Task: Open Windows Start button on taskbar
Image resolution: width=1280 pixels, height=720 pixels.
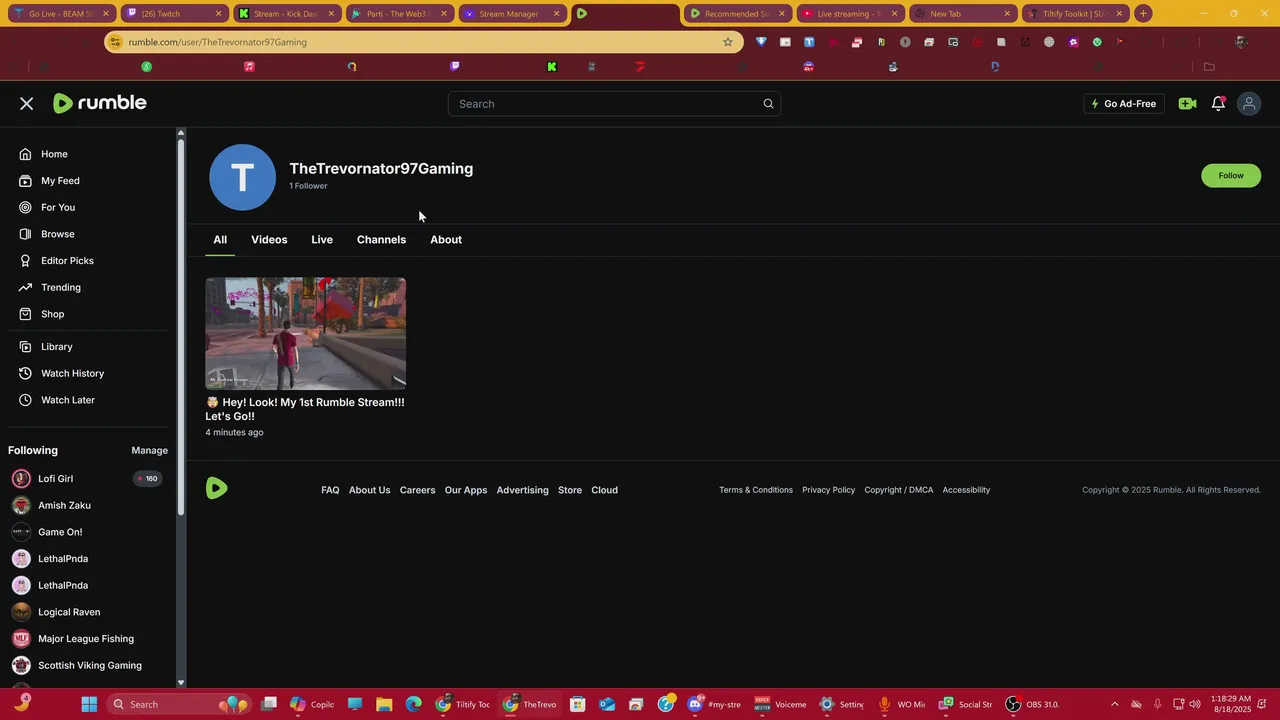Action: click(x=89, y=704)
